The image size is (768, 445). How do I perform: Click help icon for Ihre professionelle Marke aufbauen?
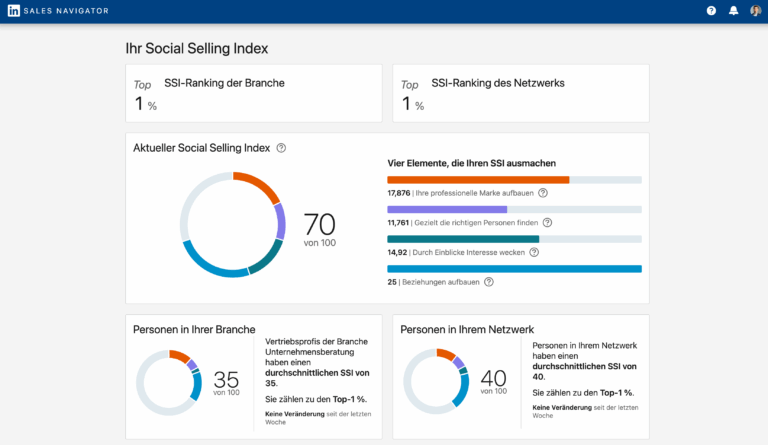[x=543, y=193]
